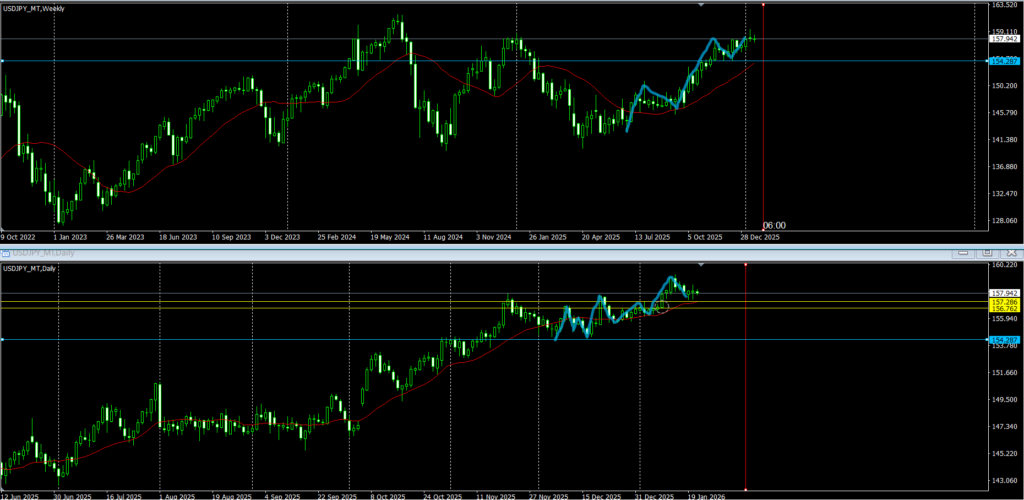Screen dimensions: 1024x500
Task: Click the daily chart window icon in its title bar
Action: tap(6, 253)
